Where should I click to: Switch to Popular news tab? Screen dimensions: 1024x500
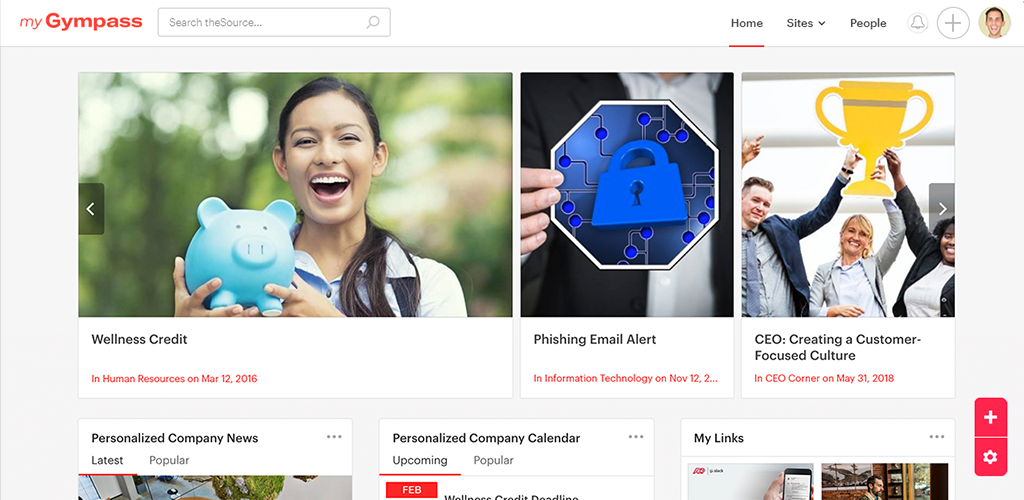coord(169,460)
